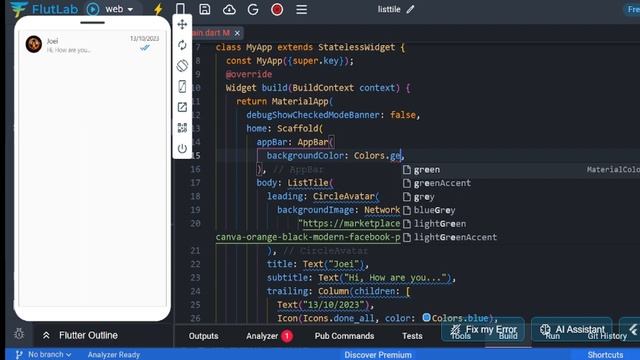Open the Tests tab
This screenshot has width=640, height=360.
coord(412,336)
